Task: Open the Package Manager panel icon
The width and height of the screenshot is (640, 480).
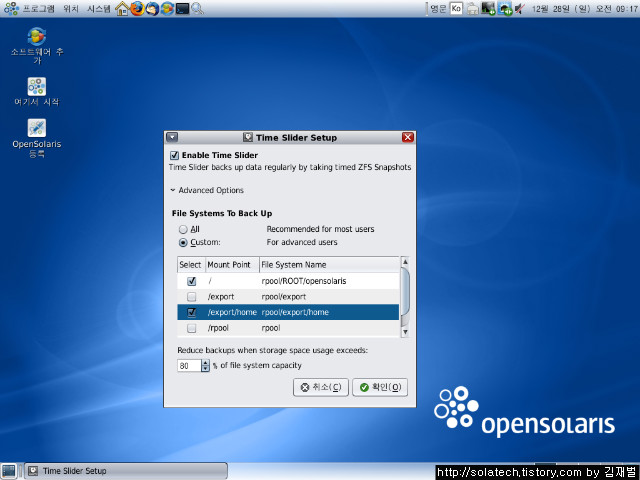Action: pos(167,8)
